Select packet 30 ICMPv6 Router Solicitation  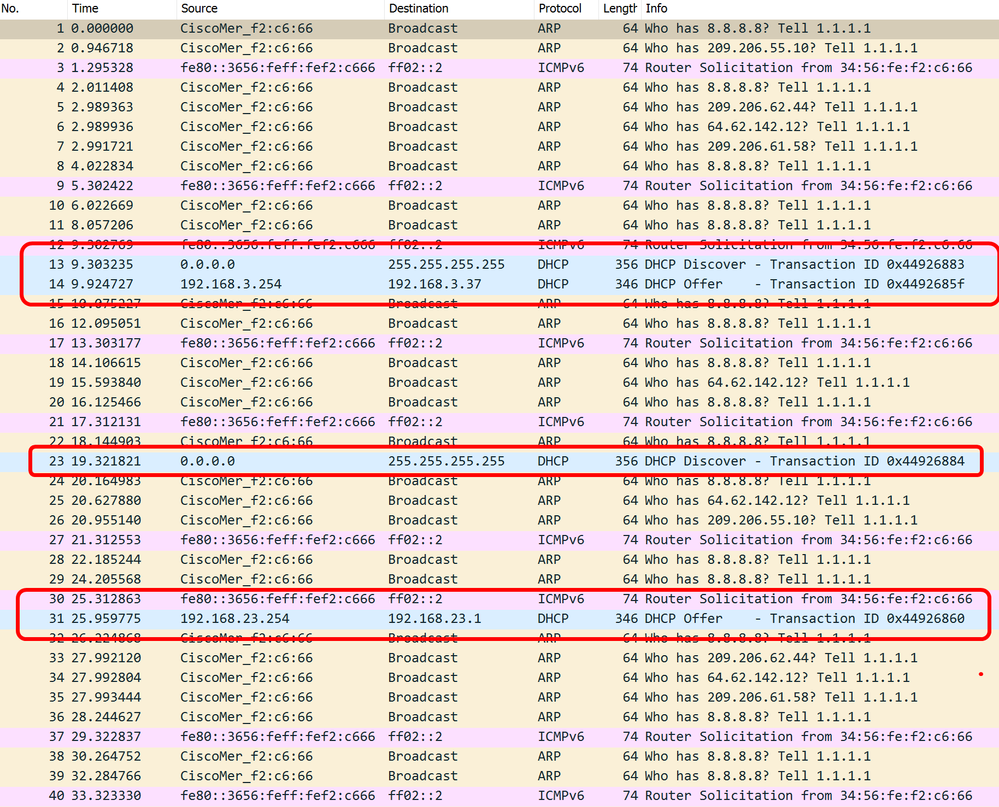click(500, 599)
